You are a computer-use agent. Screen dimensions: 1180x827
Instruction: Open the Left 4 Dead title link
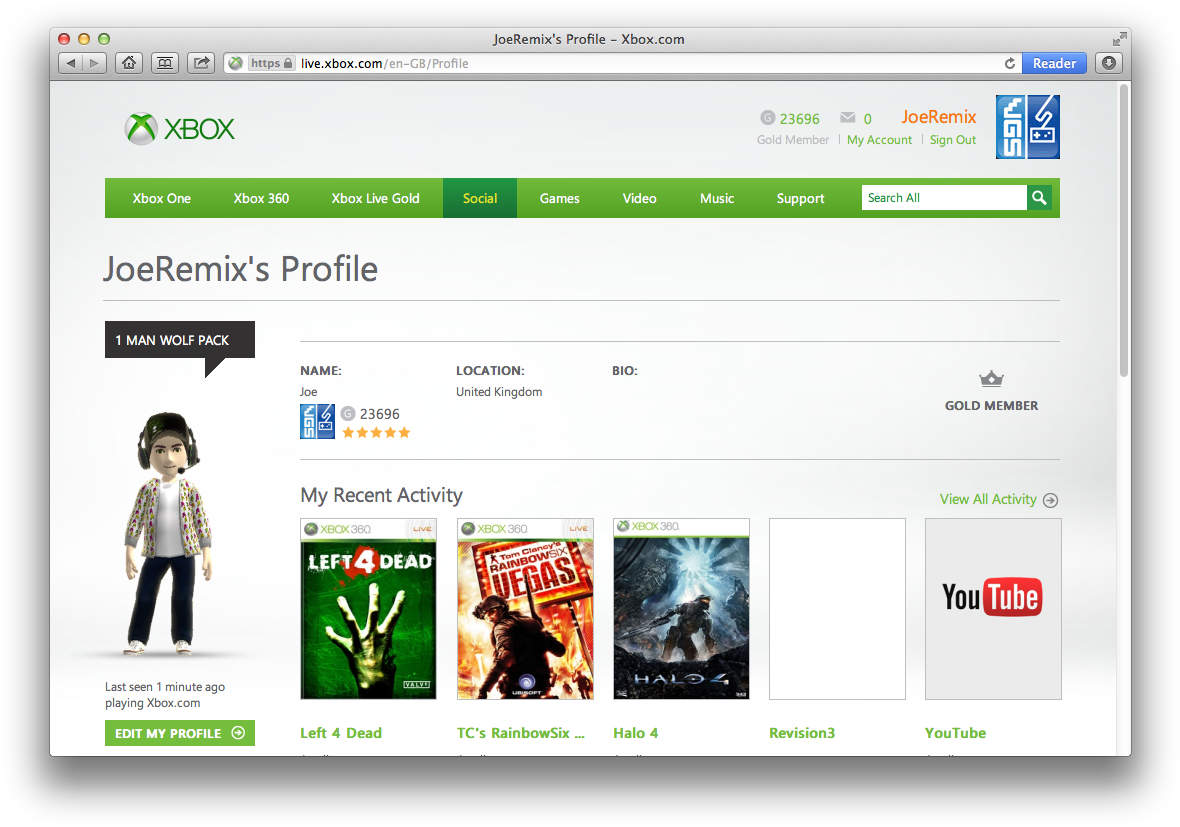pyautogui.click(x=341, y=733)
